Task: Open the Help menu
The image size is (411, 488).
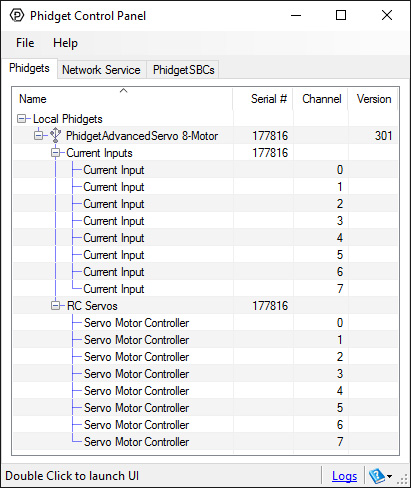Action: [x=65, y=43]
